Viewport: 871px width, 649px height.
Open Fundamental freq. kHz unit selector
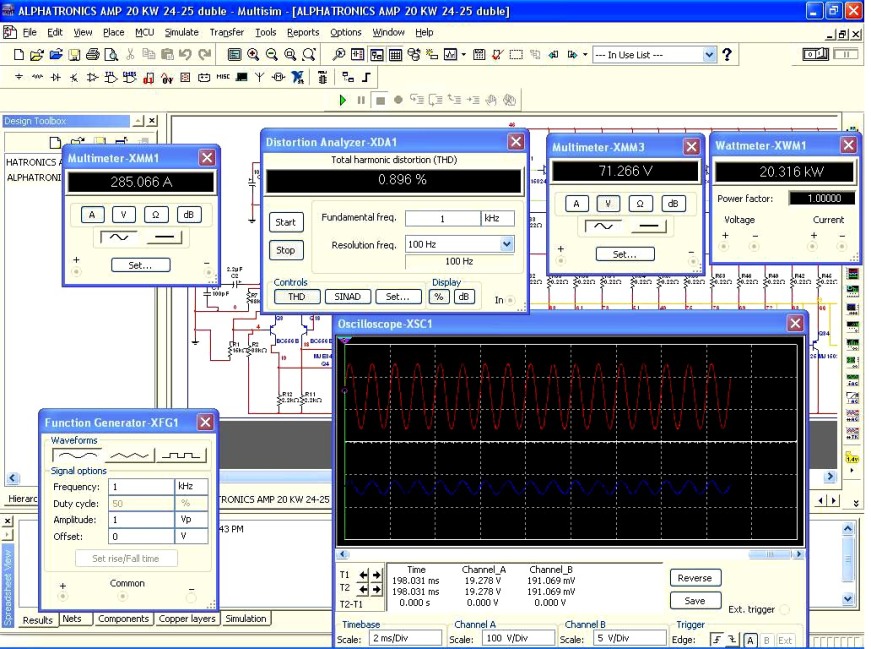(x=498, y=218)
